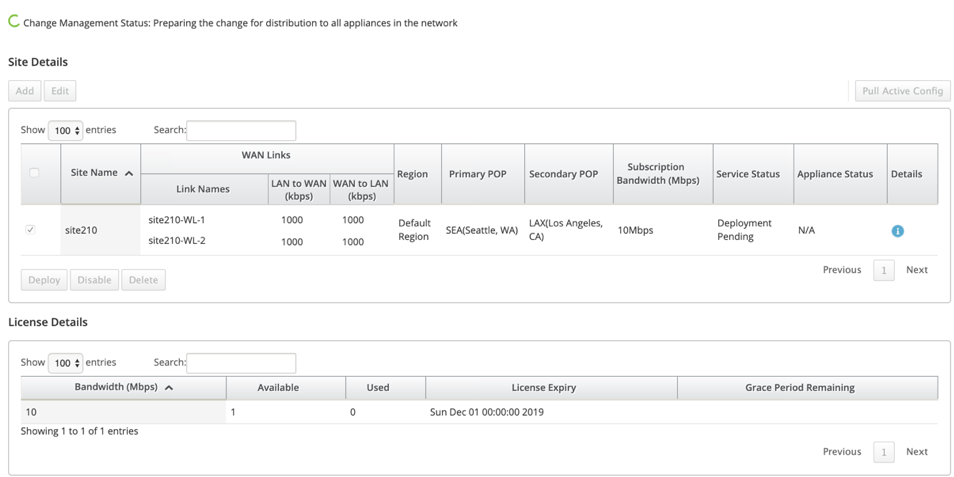Focus the Site Details search field

point(241,130)
